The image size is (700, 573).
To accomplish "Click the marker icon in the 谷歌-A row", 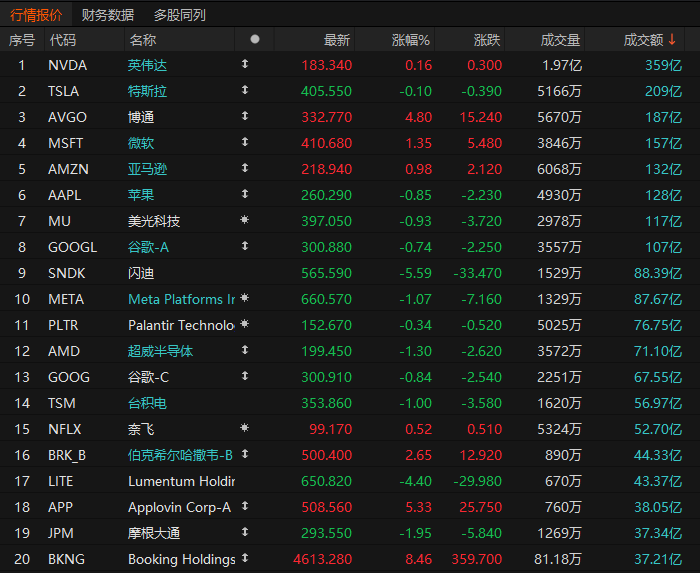I will tap(245, 246).
